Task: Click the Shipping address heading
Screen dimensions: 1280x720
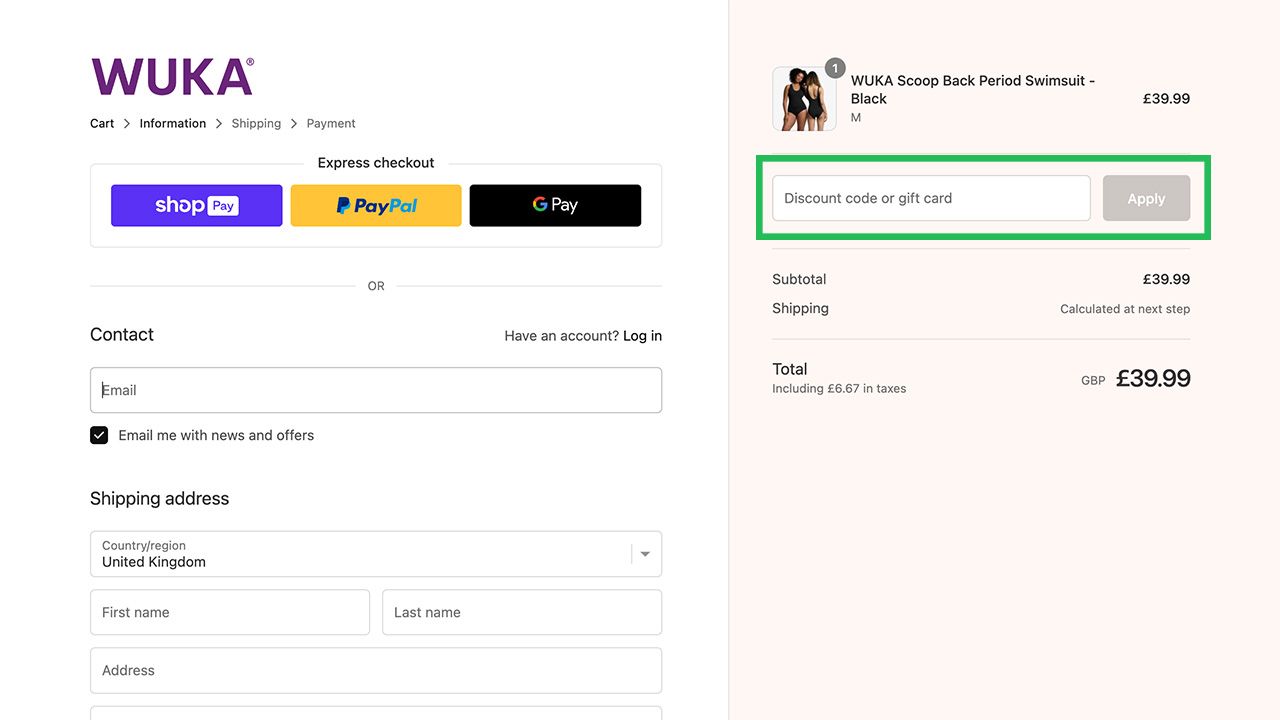Action: point(159,498)
